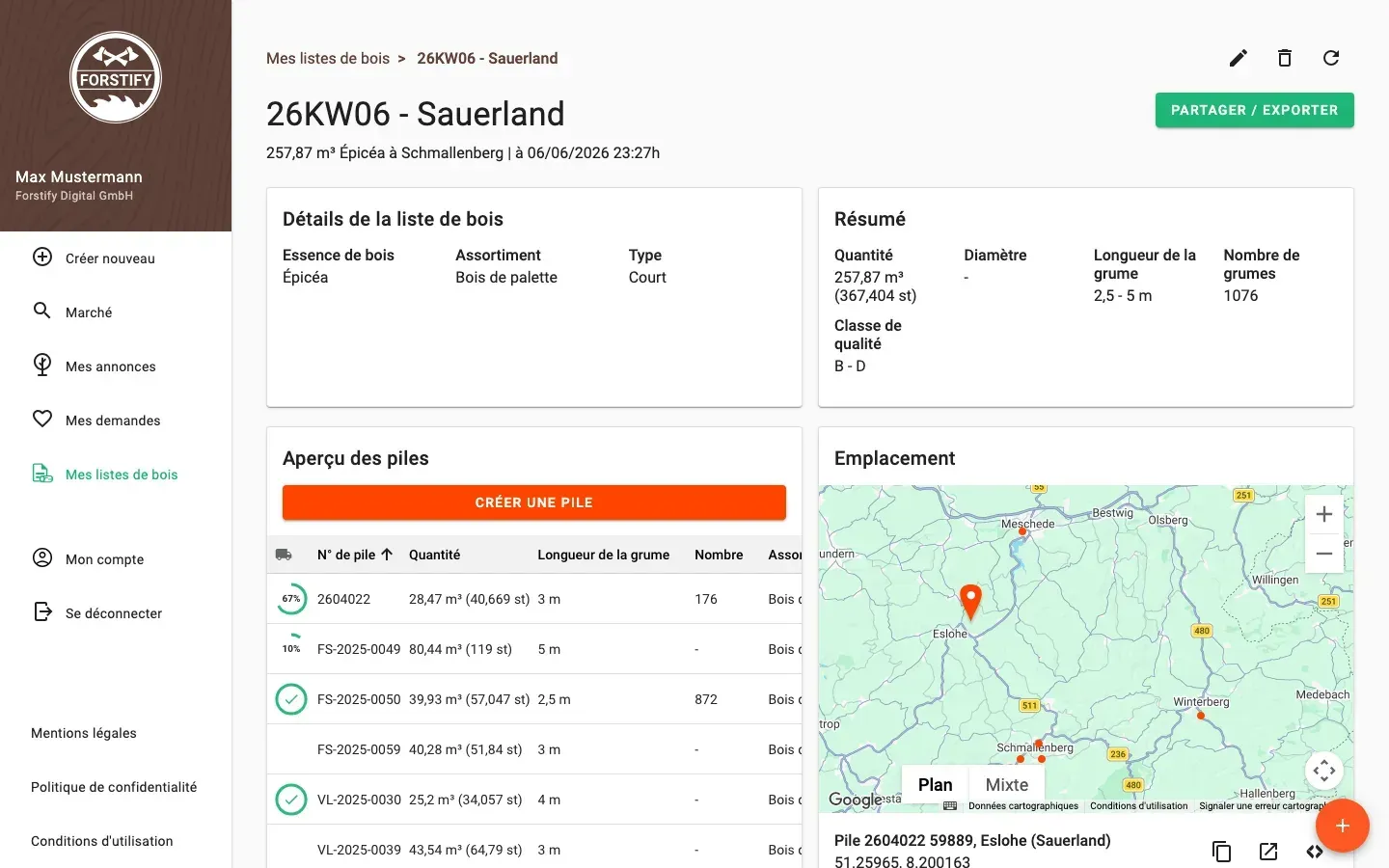This screenshot has width=1389, height=868.
Task: Click the orange floating add button
Action: [1343, 826]
